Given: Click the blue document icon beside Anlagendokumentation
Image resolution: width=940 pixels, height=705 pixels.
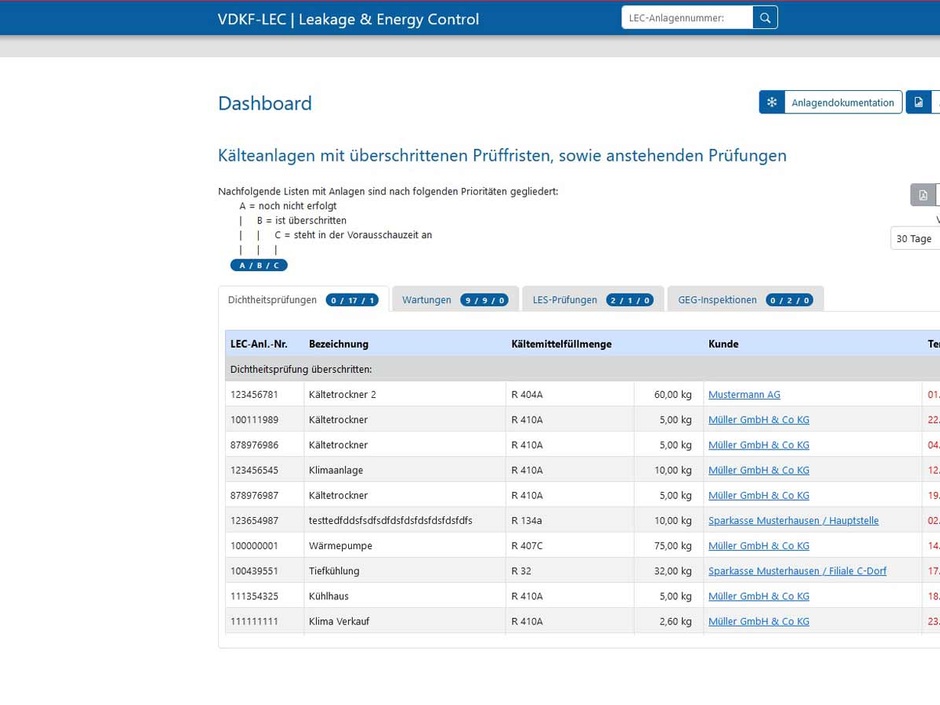Looking at the screenshot, I should (918, 102).
